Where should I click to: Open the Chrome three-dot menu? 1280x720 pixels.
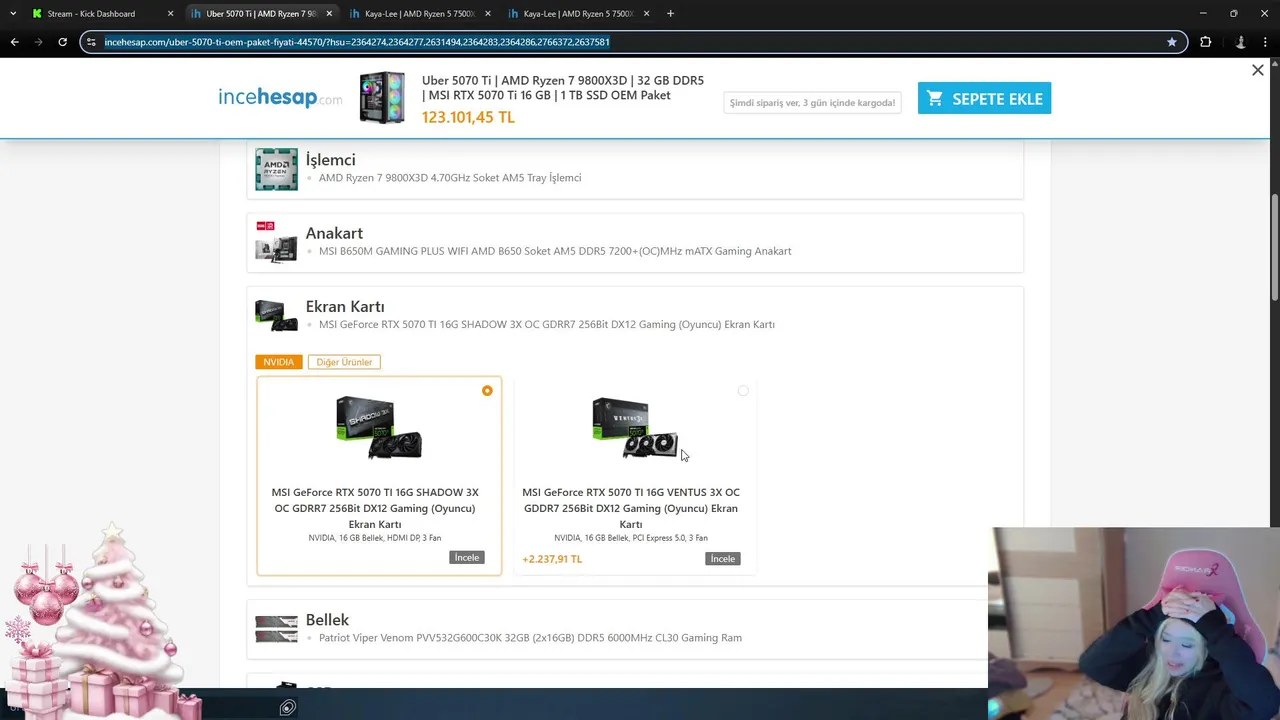point(1265,42)
